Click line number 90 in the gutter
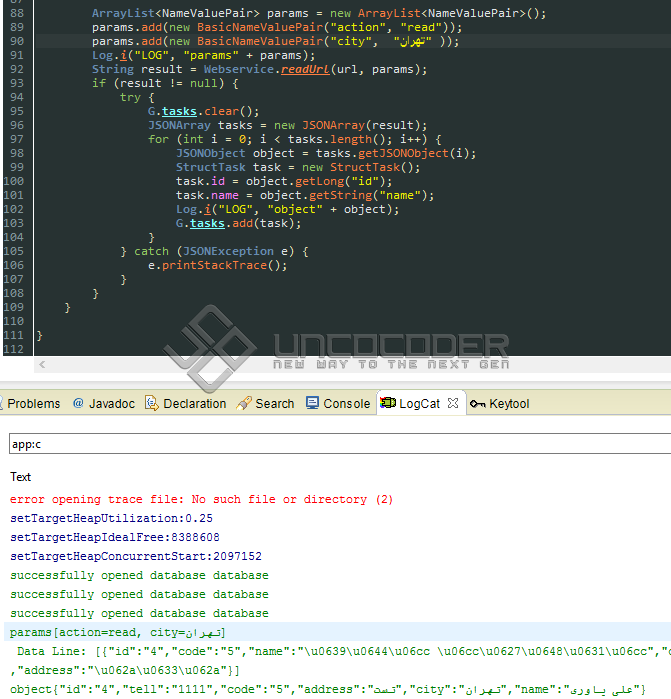The image size is (671, 699). click(x=17, y=41)
